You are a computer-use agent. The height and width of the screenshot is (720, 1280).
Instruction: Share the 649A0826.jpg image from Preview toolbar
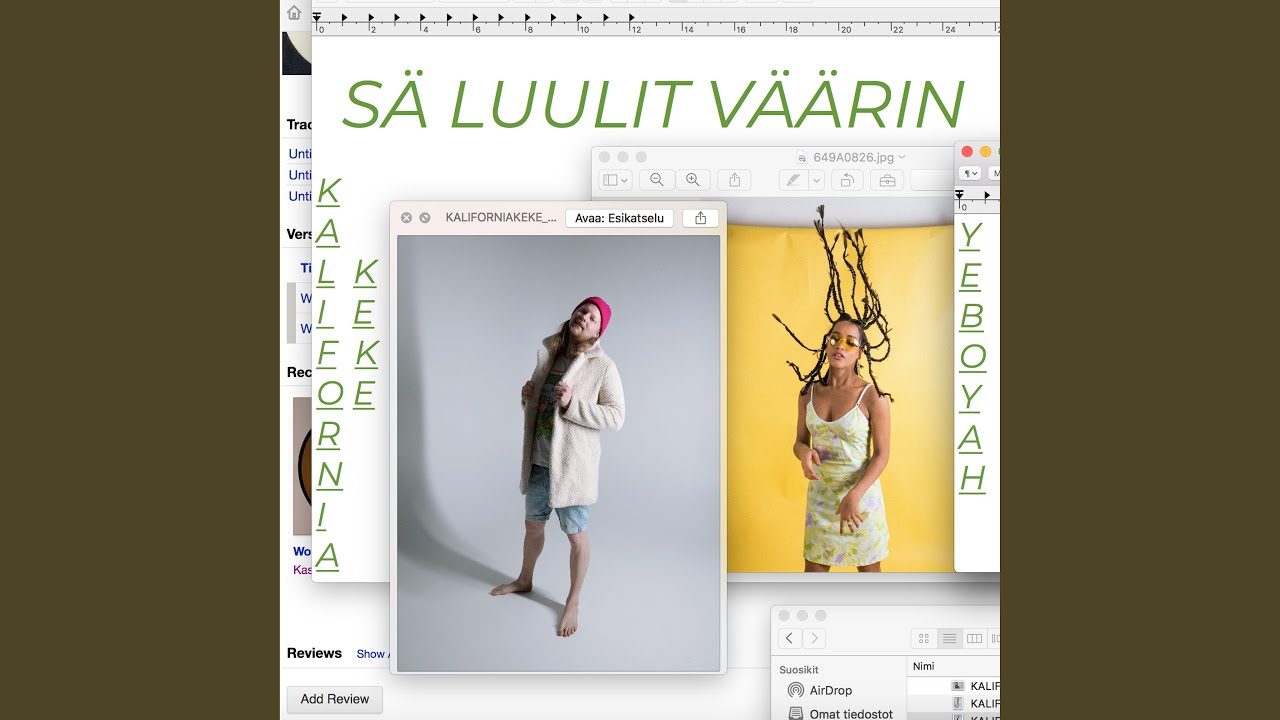coord(734,180)
